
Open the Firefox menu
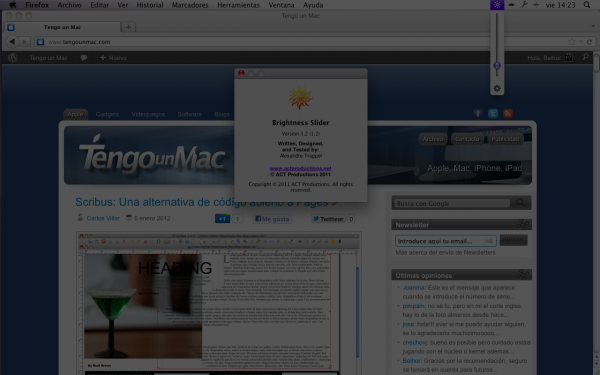click(x=37, y=5)
